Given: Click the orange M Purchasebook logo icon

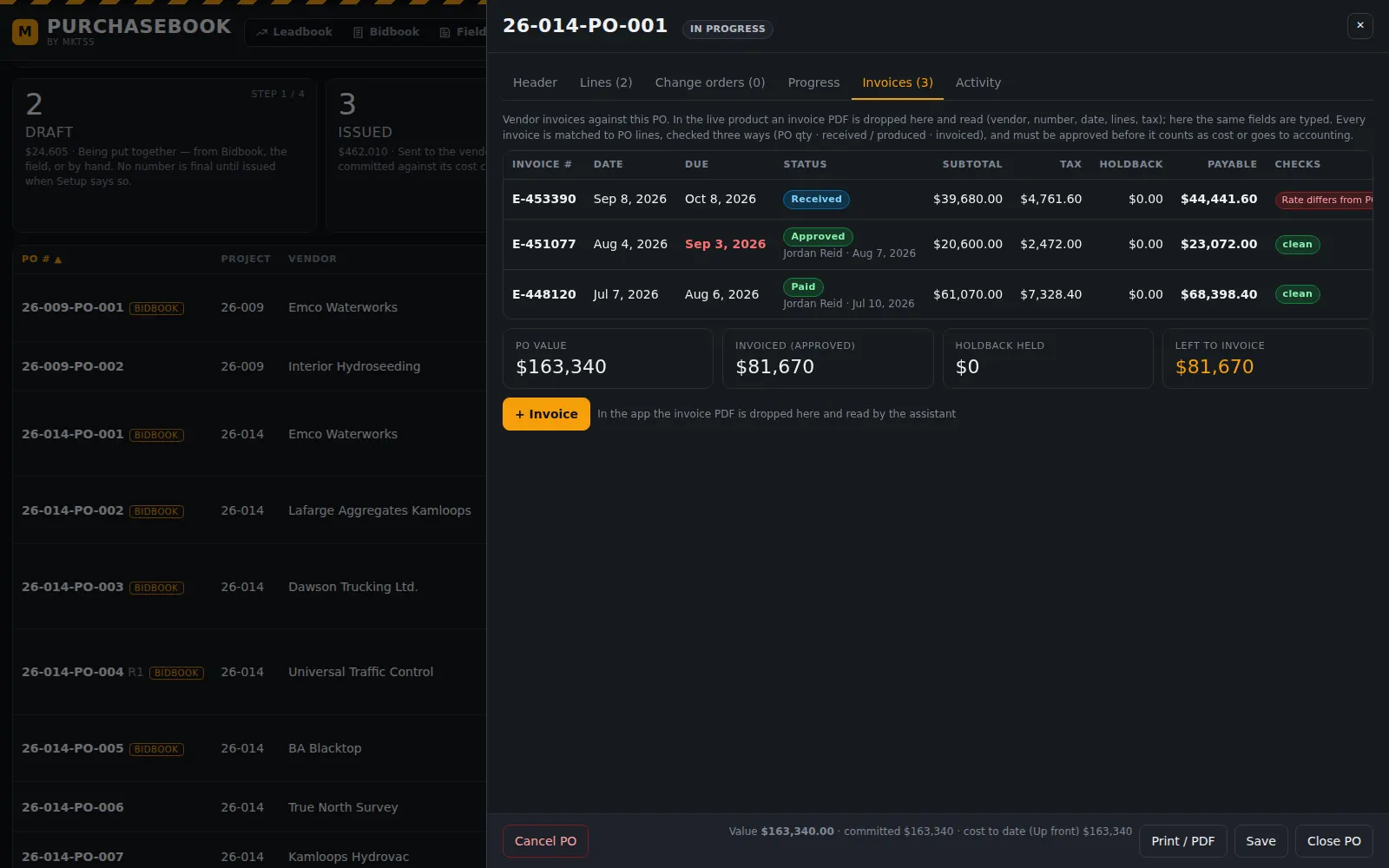Looking at the screenshot, I should 25,32.
